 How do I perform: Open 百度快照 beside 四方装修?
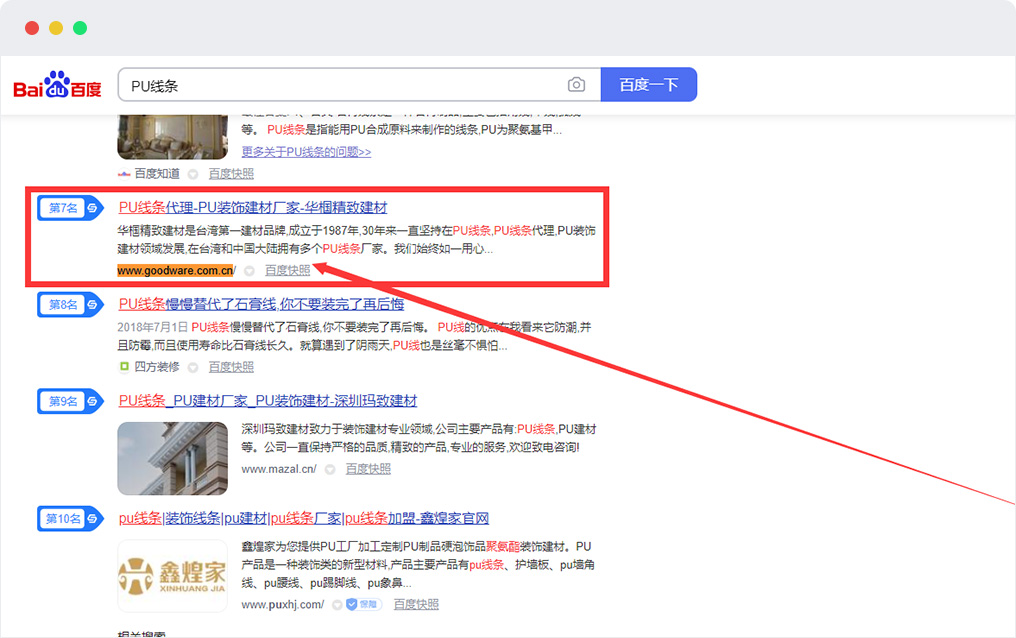tap(231, 367)
